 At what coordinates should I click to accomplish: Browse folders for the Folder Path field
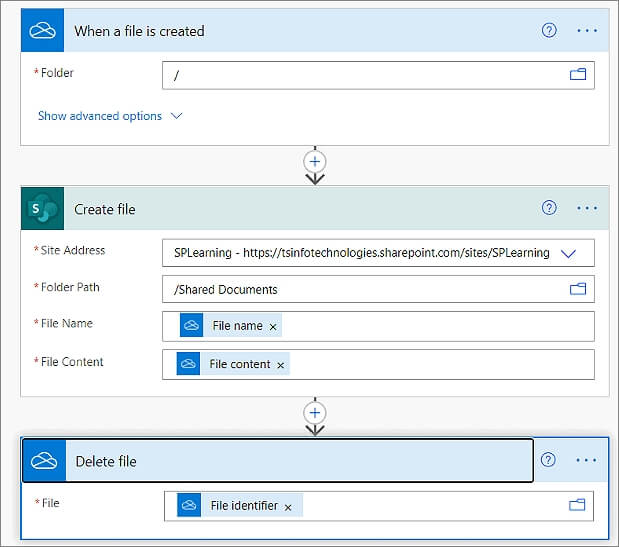578,289
